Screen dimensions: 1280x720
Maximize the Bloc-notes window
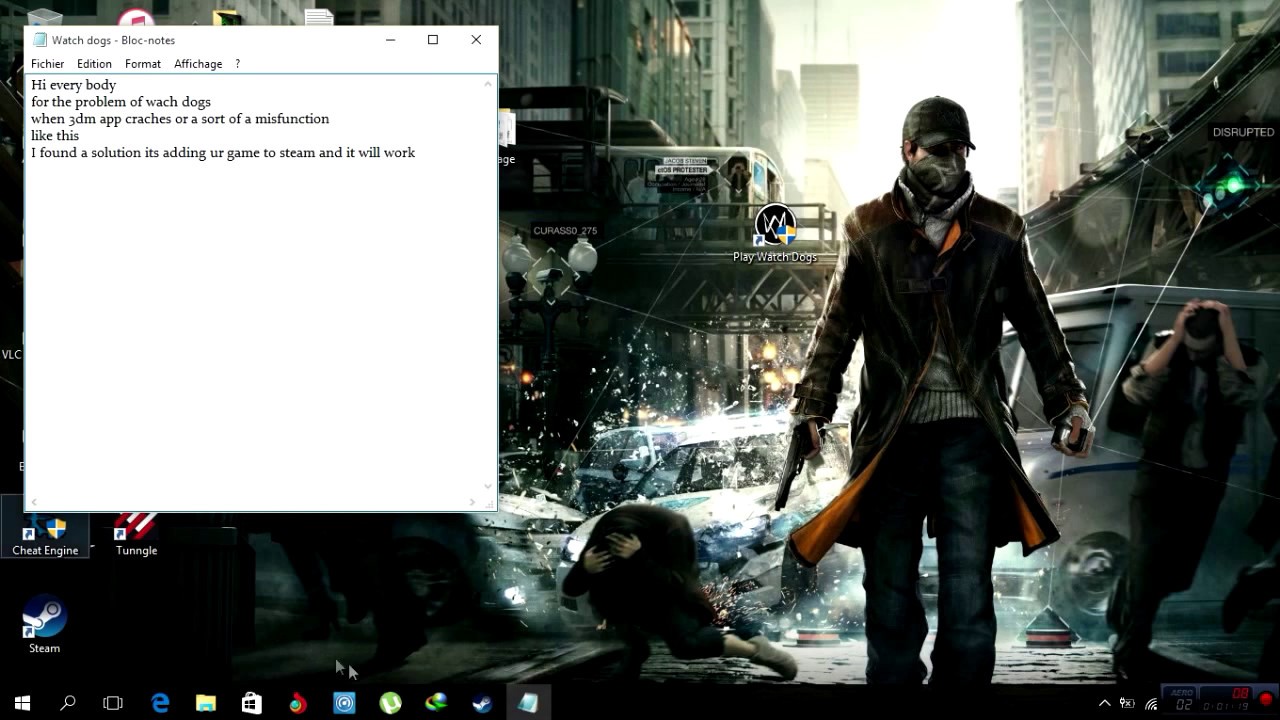[433, 40]
